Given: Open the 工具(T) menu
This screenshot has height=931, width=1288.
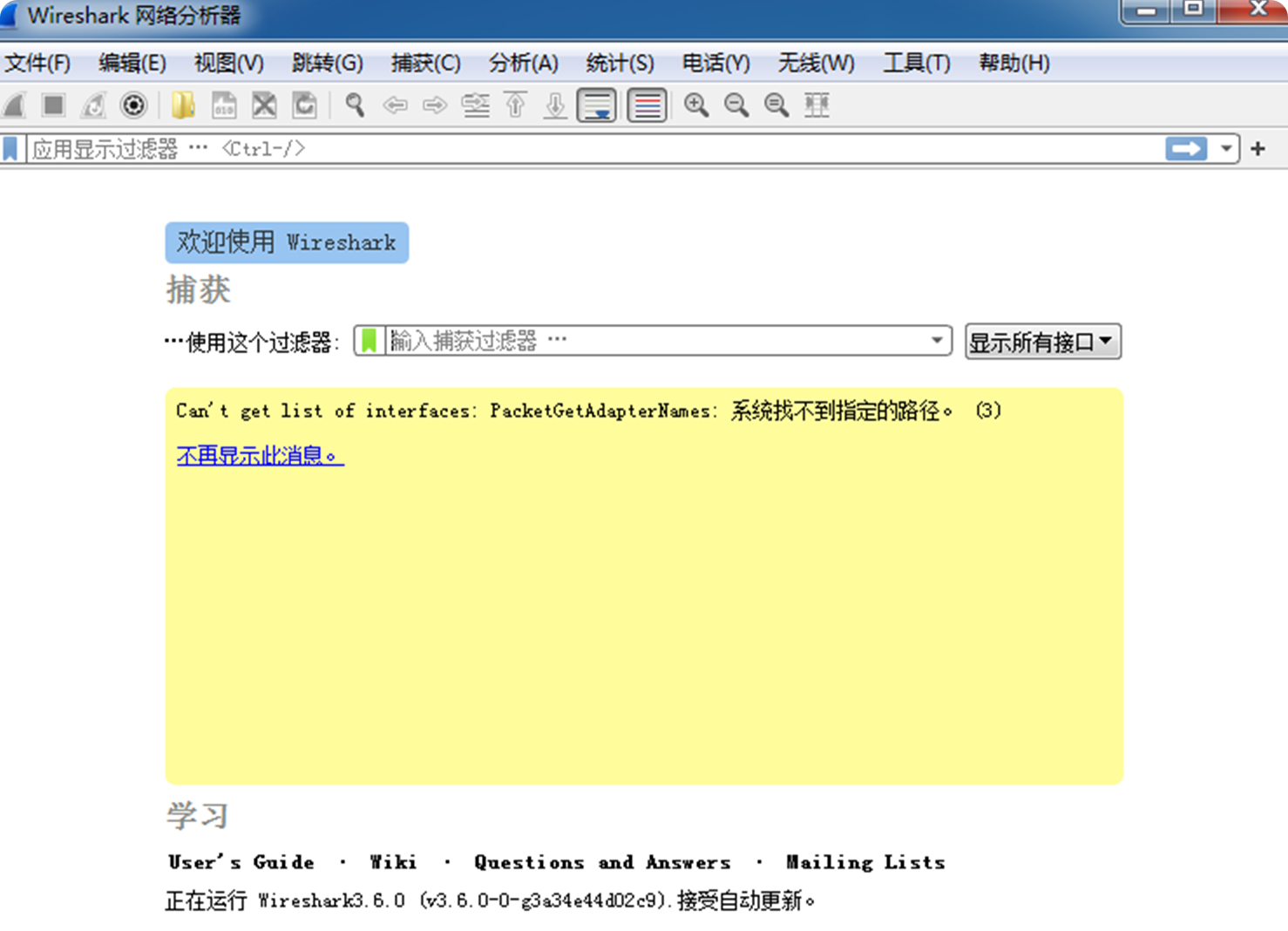Looking at the screenshot, I should tap(917, 63).
